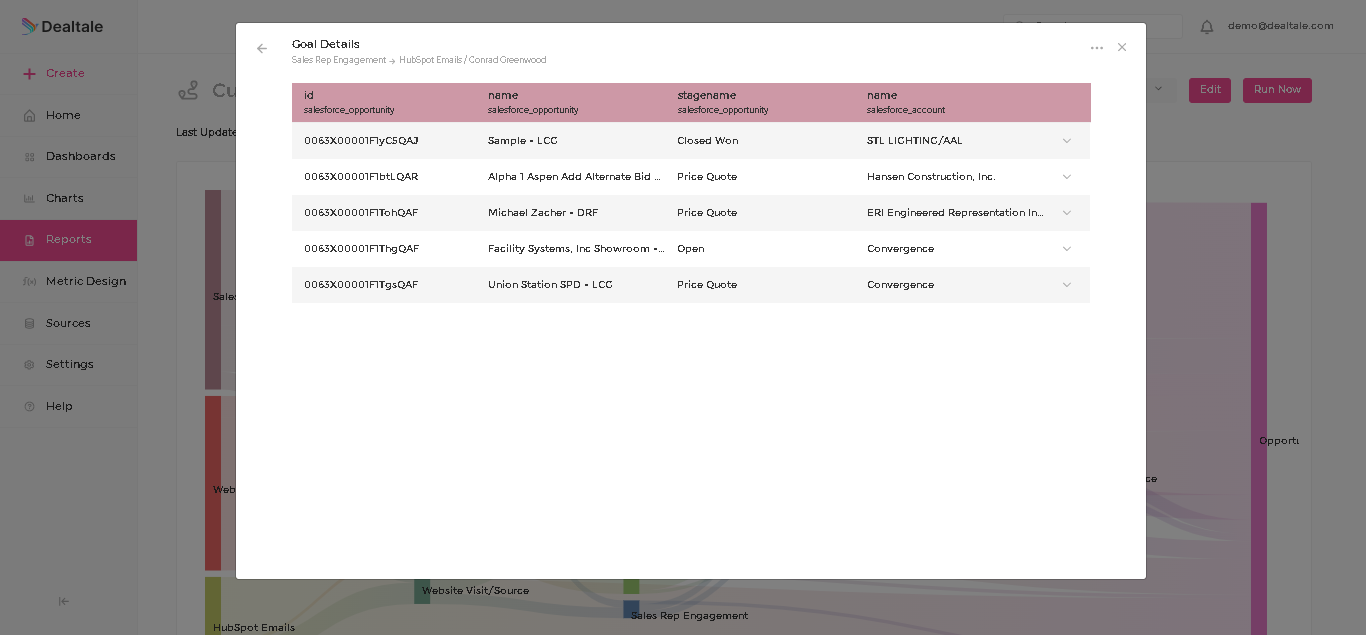Click the Open stage cell

pyautogui.click(x=691, y=249)
